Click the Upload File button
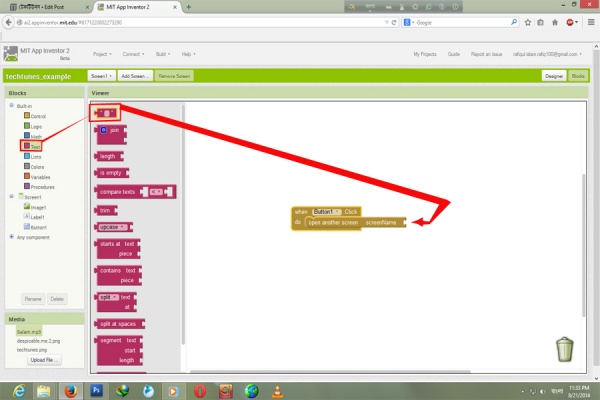Screen dimensions: 600x400 click(44, 360)
